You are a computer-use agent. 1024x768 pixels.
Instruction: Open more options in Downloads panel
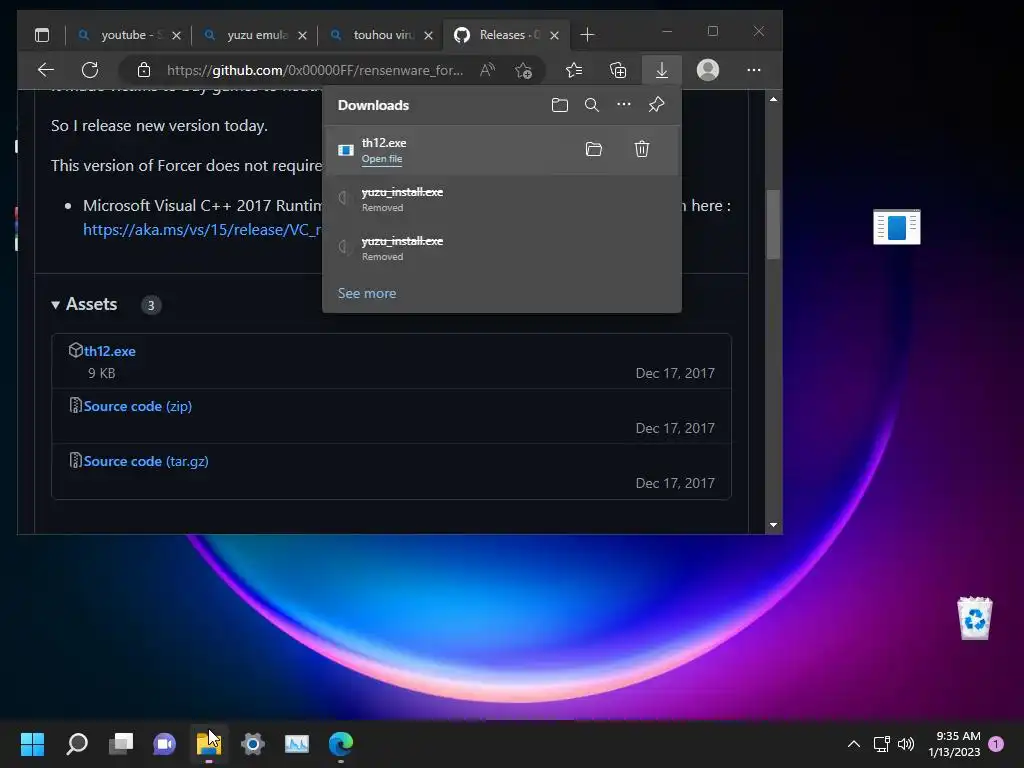tap(624, 104)
